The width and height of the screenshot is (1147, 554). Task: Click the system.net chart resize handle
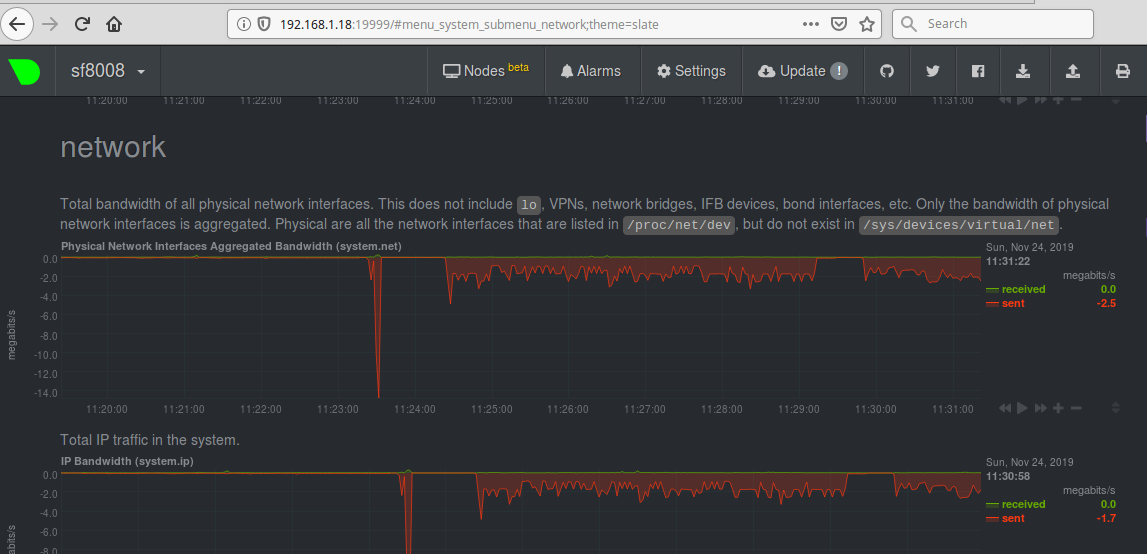[1115, 408]
